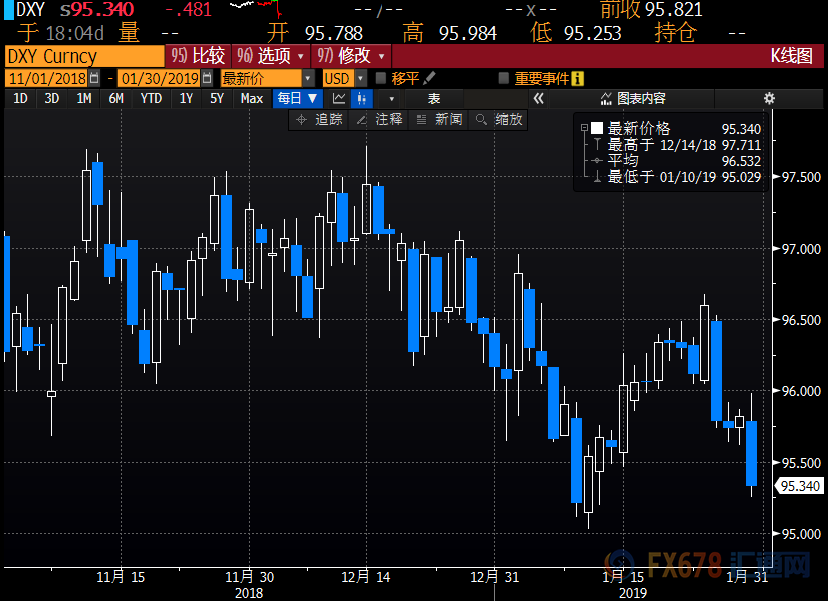Click 重要事件 info icon

(578, 78)
